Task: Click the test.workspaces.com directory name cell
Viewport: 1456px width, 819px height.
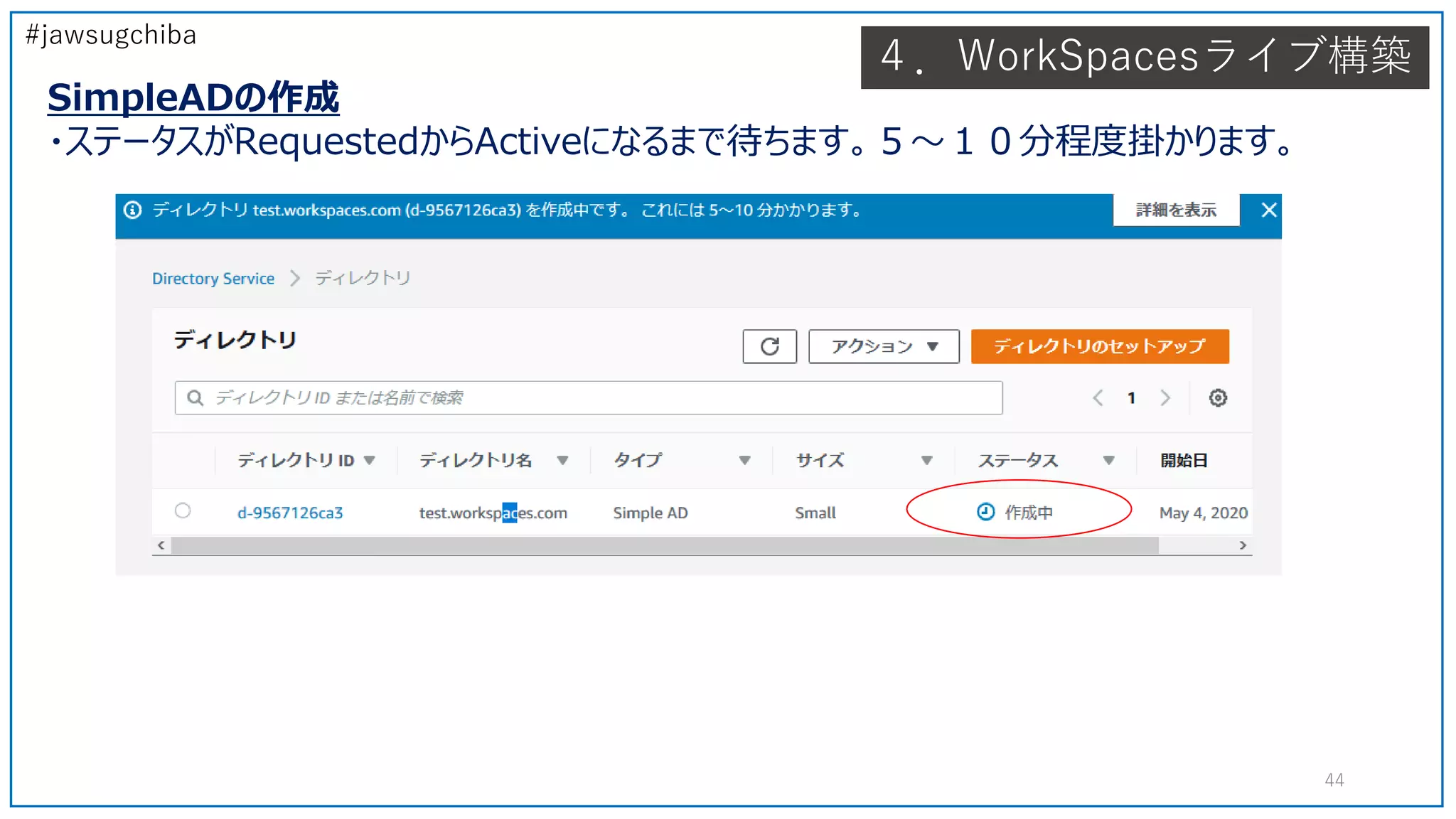Action: (x=493, y=513)
